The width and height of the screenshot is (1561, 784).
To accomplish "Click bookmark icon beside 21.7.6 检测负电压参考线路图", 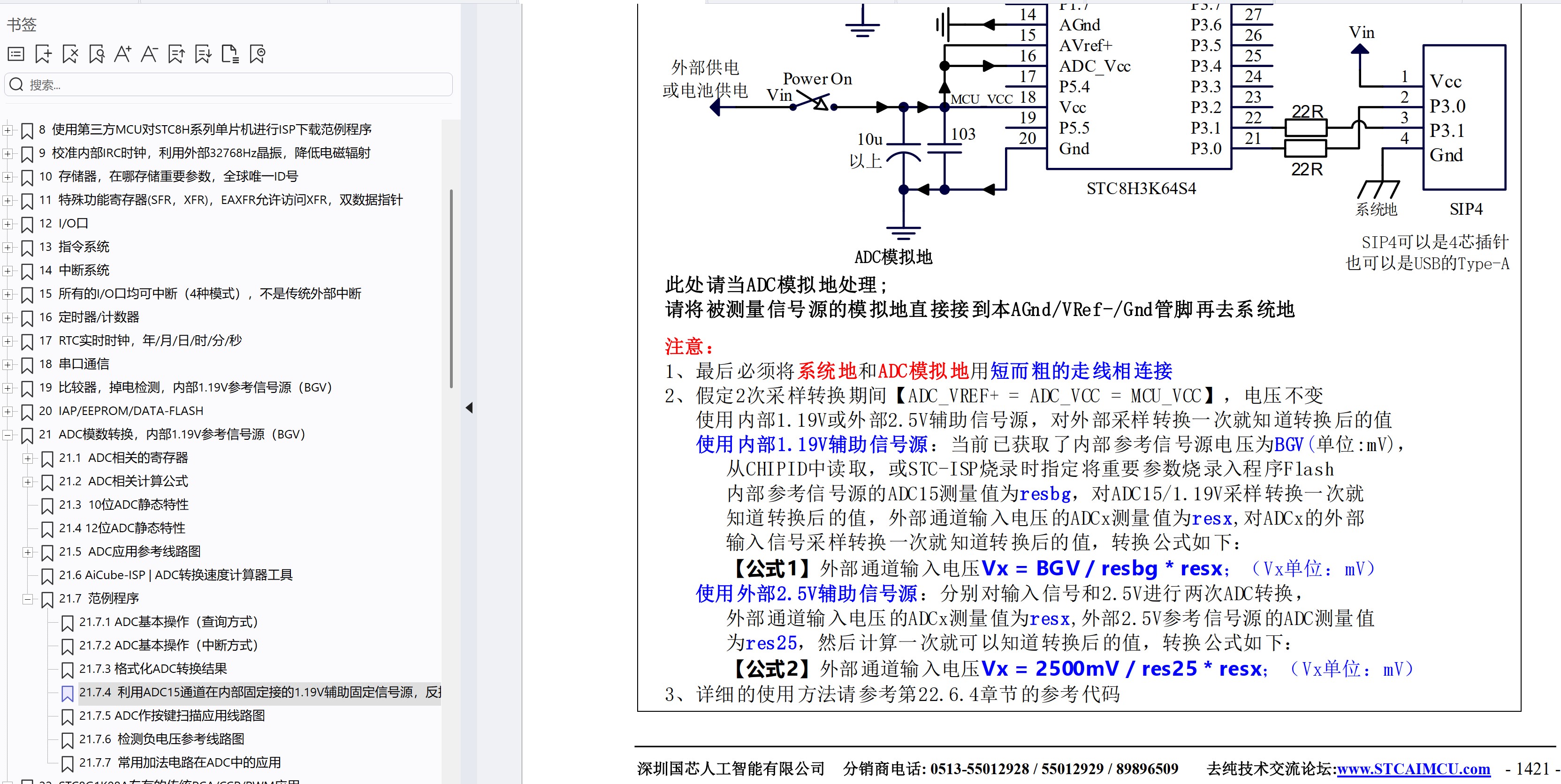I will point(67,740).
